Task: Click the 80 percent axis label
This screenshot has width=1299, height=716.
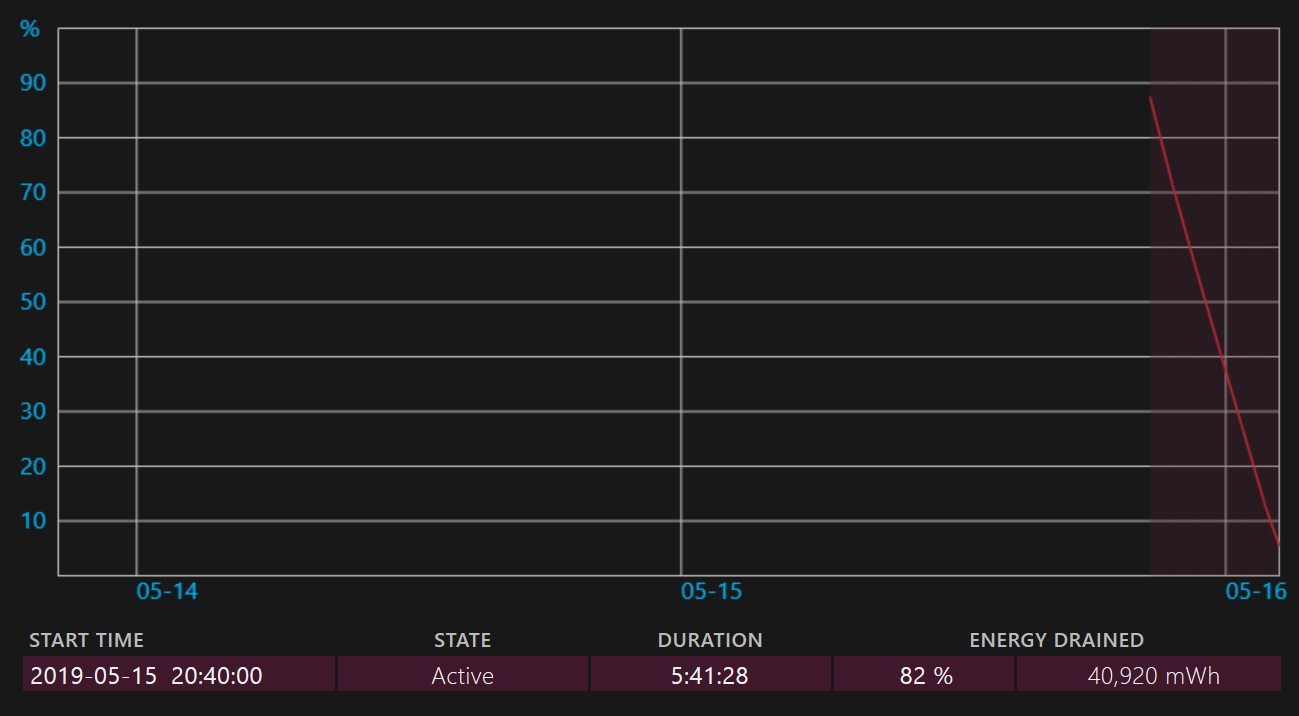Action: (x=33, y=138)
